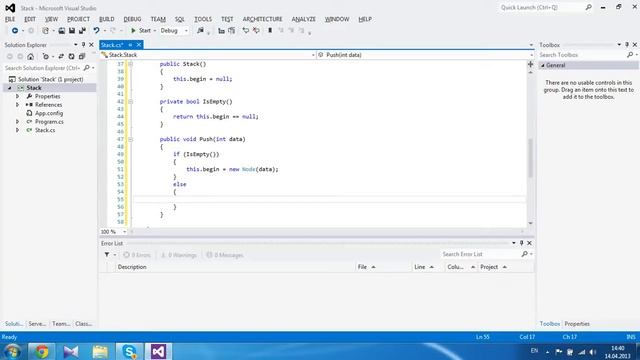Toggle the pin on the Stack.cs tab
The image size is (640, 360).
pos(130,45)
